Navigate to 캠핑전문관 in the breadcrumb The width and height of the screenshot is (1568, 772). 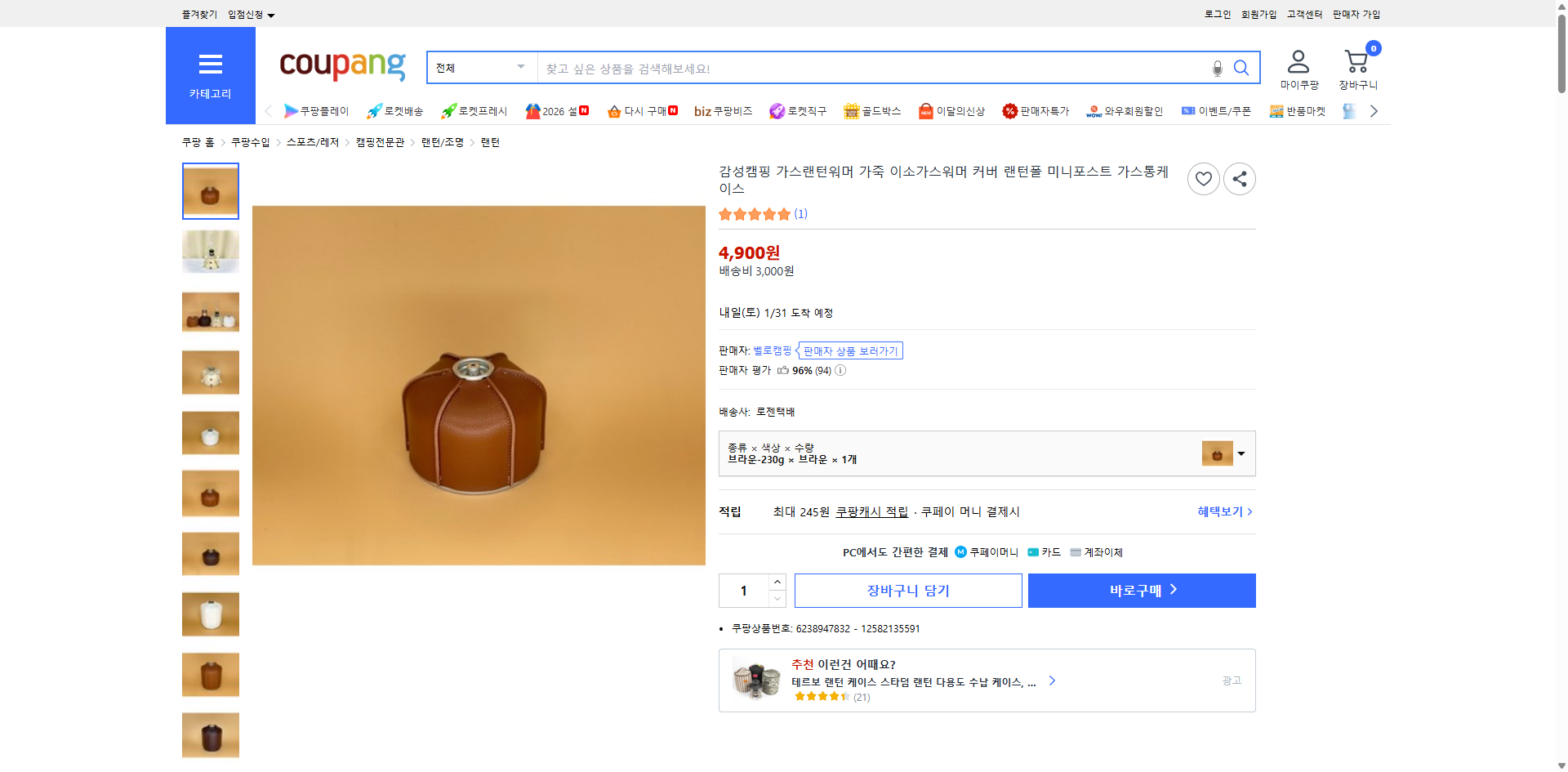378,141
